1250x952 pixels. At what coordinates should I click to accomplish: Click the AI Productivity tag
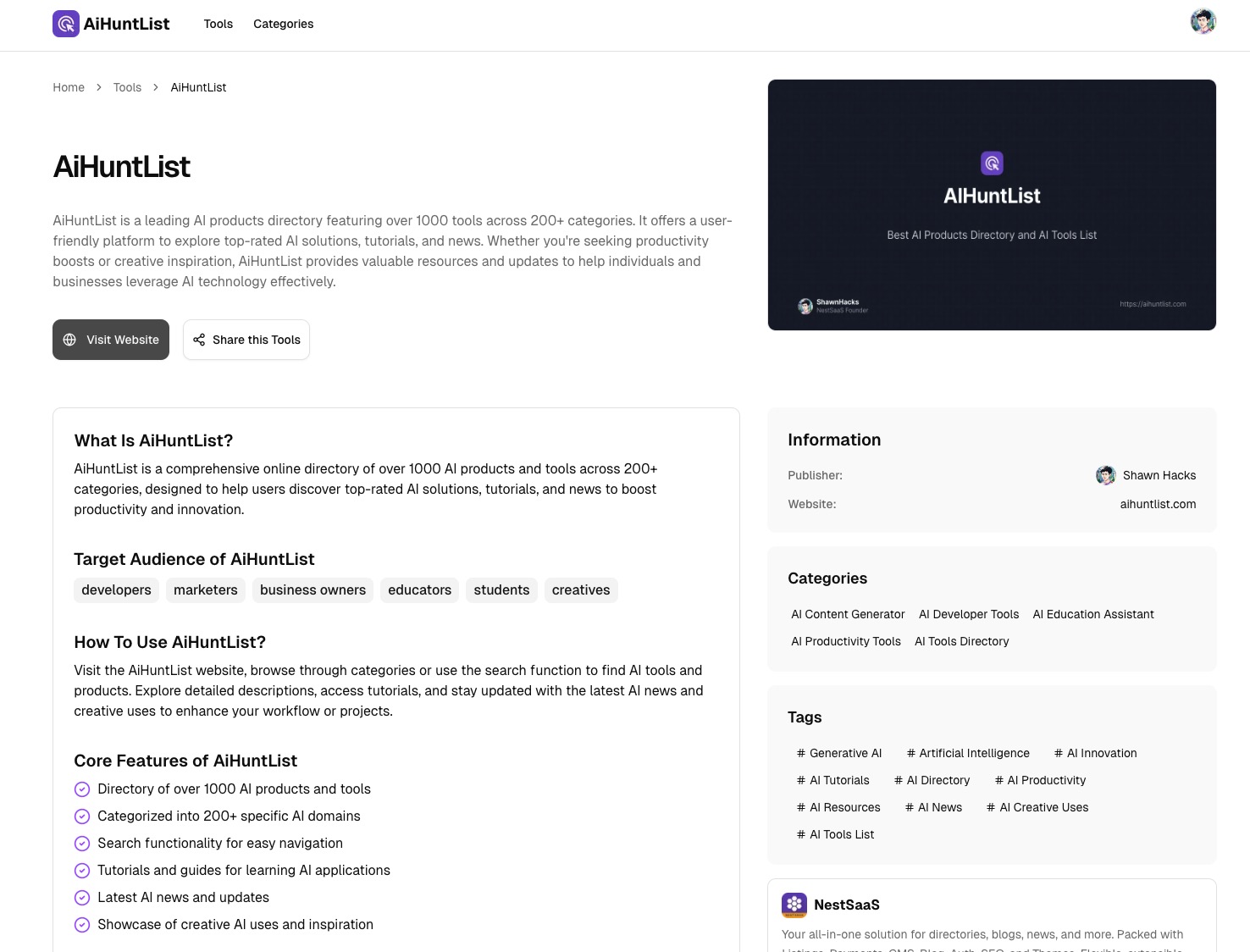1040,780
